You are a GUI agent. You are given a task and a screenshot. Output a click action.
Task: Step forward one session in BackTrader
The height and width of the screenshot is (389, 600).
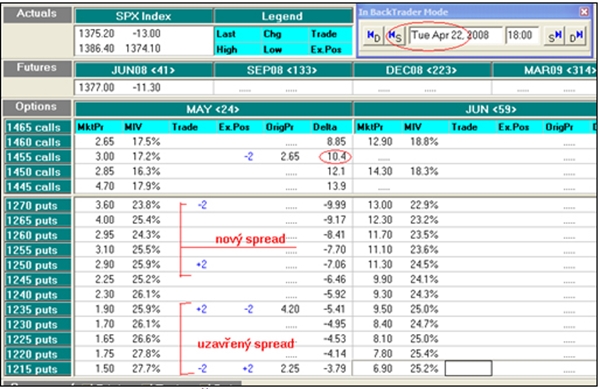[x=554, y=36]
